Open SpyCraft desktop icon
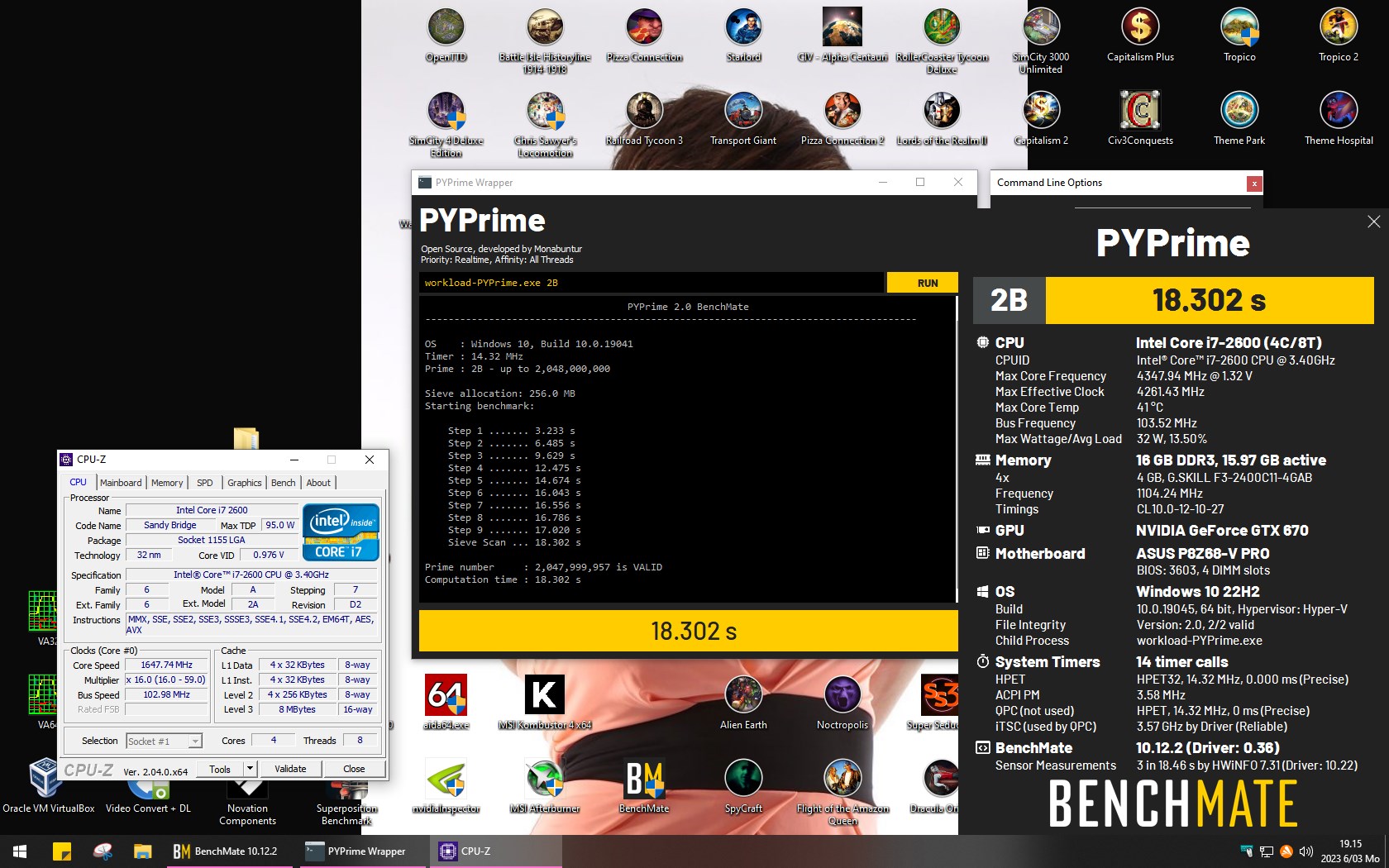Image resolution: width=1389 pixels, height=868 pixels. [x=743, y=785]
